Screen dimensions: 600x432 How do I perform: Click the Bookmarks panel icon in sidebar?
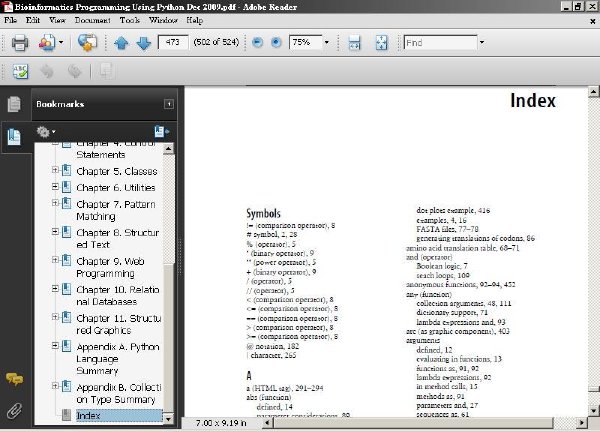pos(14,137)
